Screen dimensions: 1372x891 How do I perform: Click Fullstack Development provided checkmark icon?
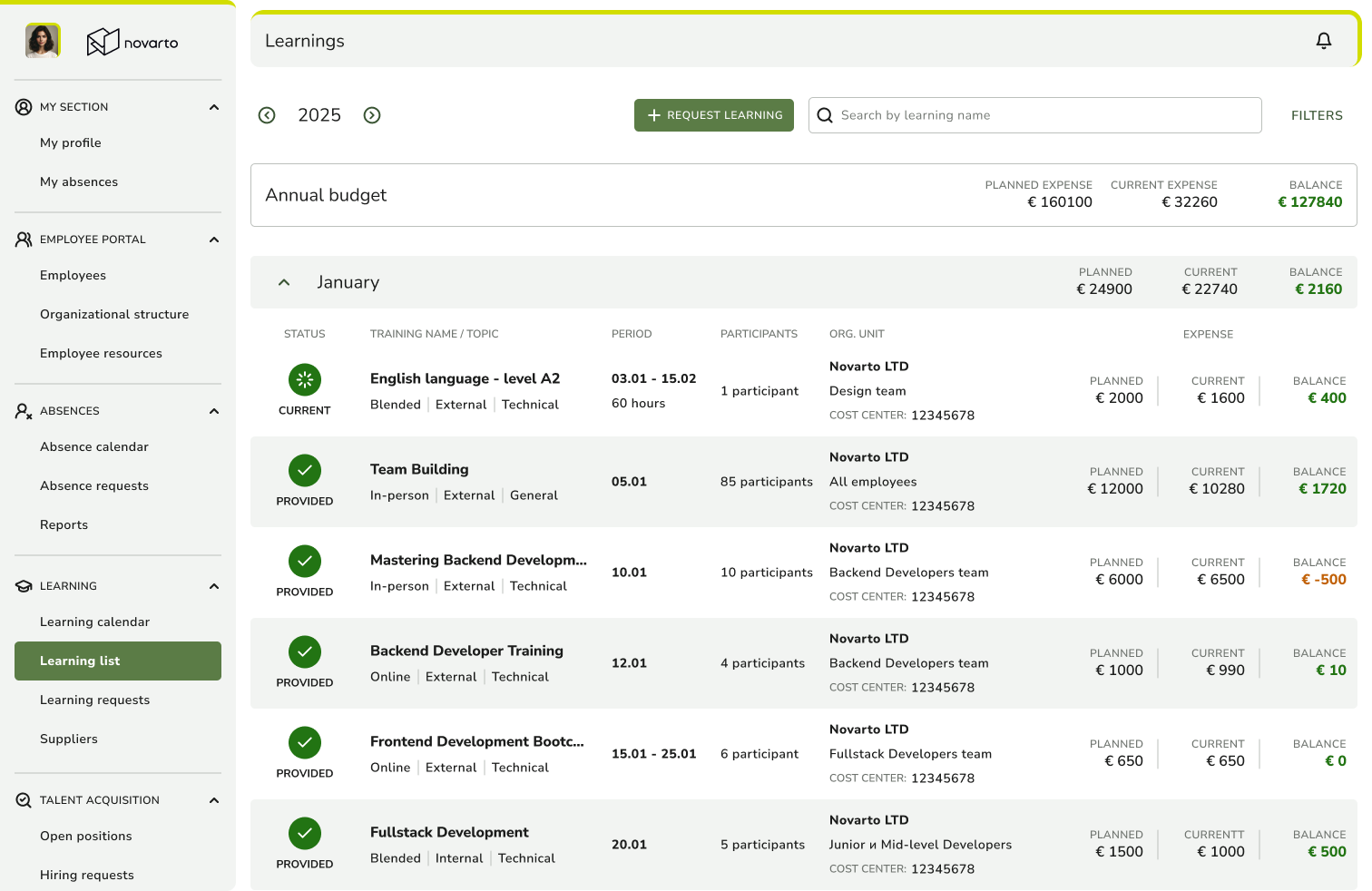click(x=305, y=833)
